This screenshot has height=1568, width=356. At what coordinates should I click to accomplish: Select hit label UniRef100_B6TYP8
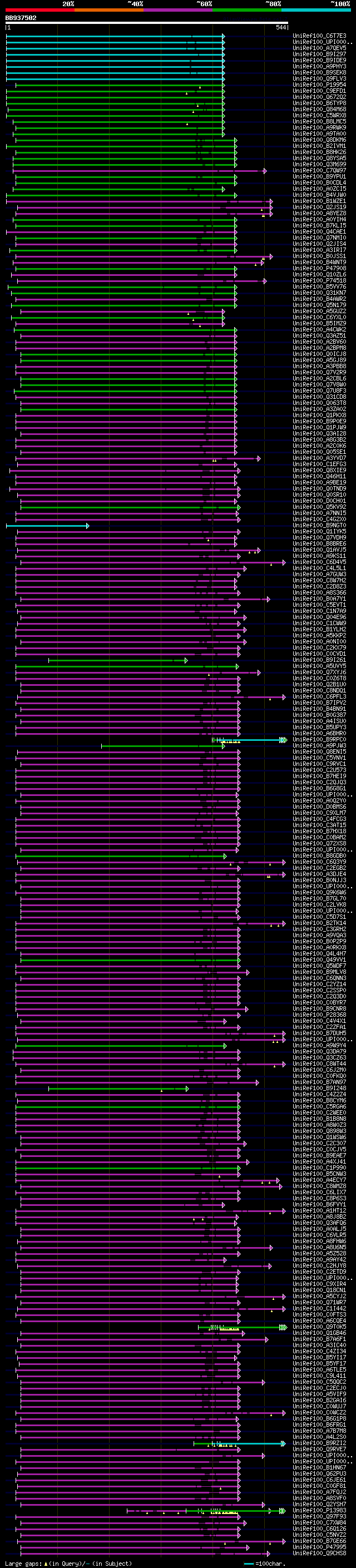[319, 103]
